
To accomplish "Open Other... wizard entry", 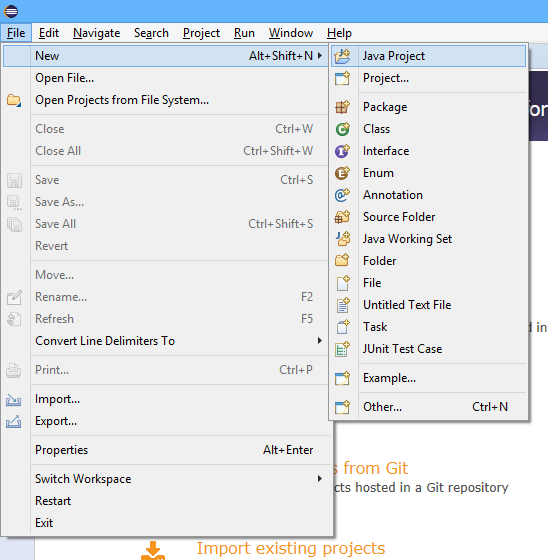I will 428,407.
